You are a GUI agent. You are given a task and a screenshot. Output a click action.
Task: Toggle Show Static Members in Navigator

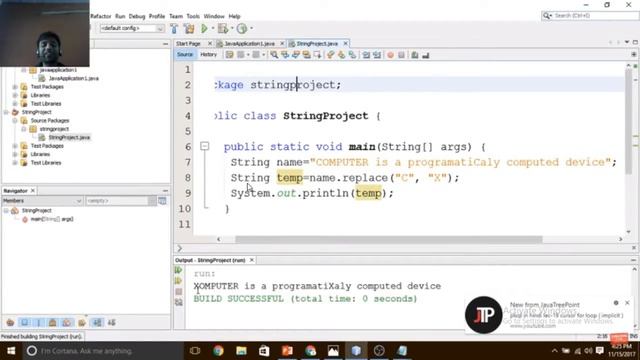(x=39, y=323)
